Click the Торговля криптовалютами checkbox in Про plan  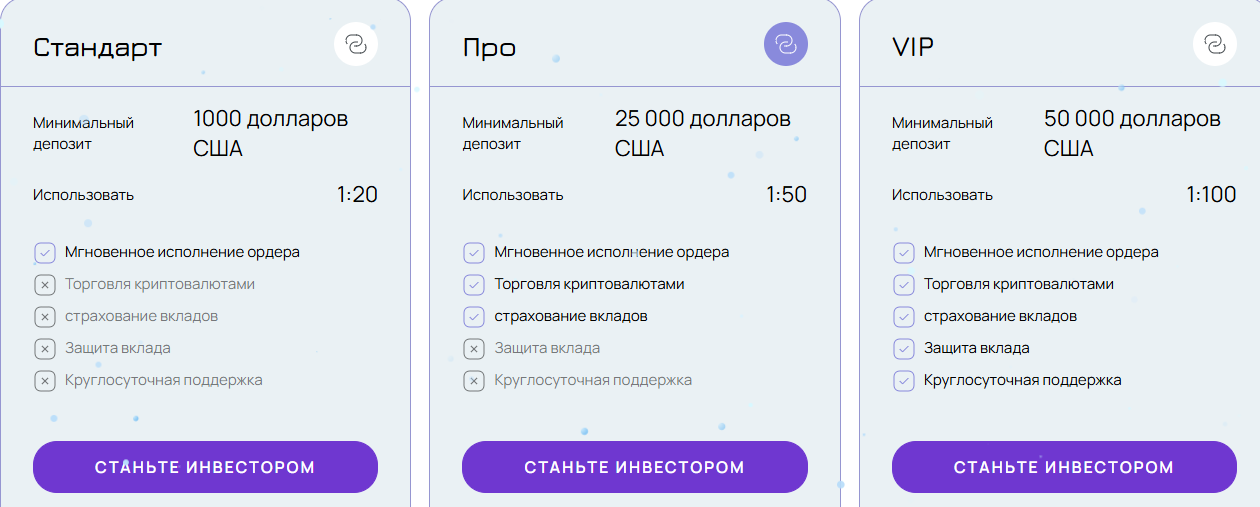pyautogui.click(x=474, y=285)
